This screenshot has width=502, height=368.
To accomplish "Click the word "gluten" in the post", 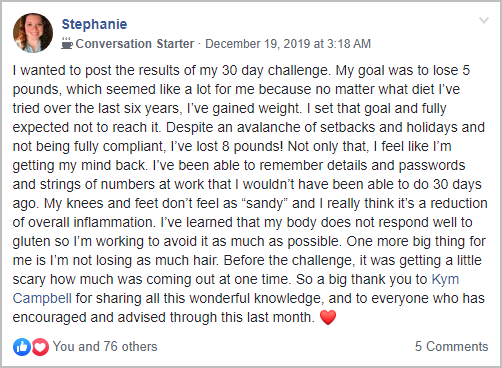I will point(31,242).
